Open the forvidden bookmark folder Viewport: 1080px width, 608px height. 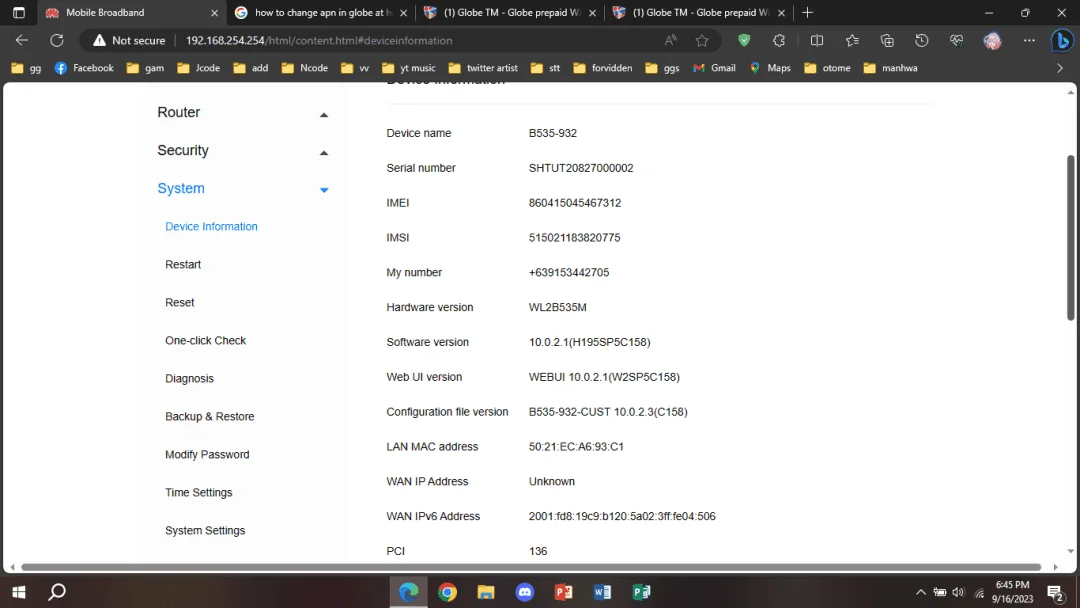coord(603,68)
